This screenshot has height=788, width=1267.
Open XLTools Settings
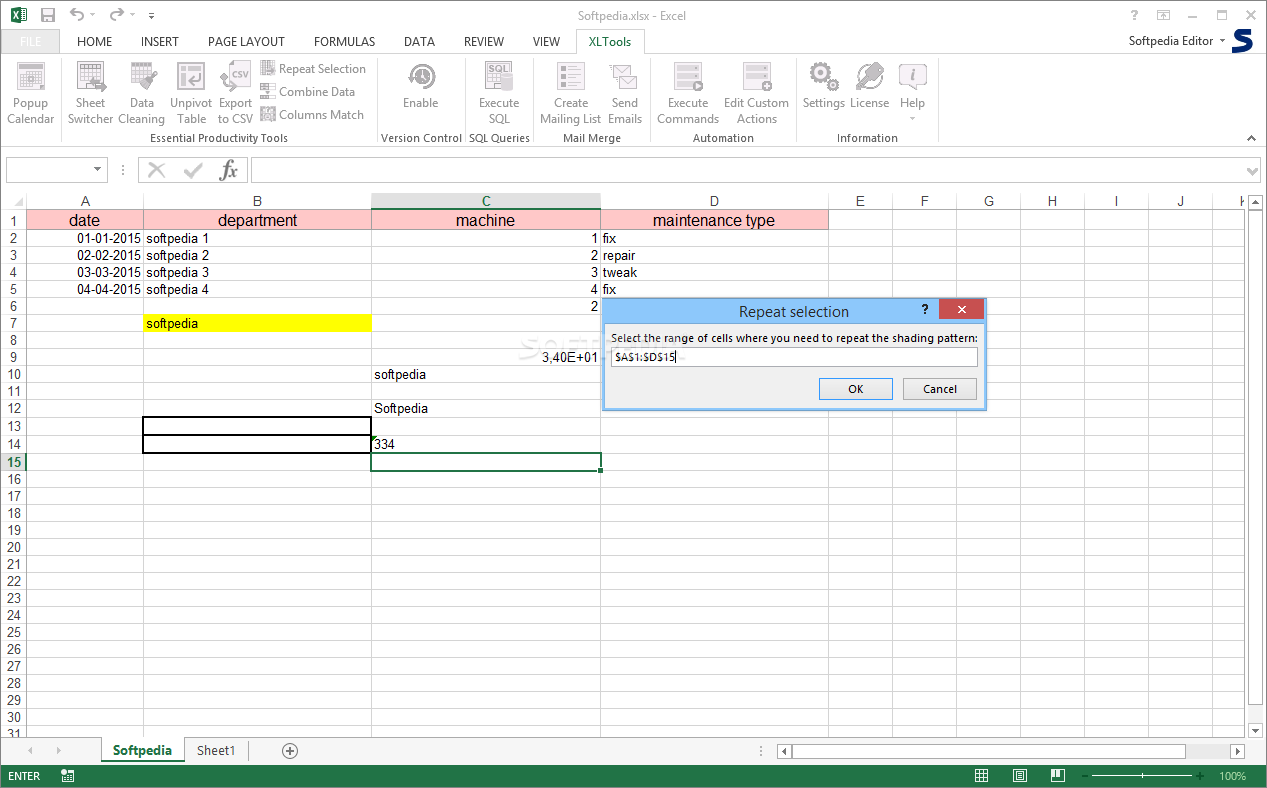824,86
